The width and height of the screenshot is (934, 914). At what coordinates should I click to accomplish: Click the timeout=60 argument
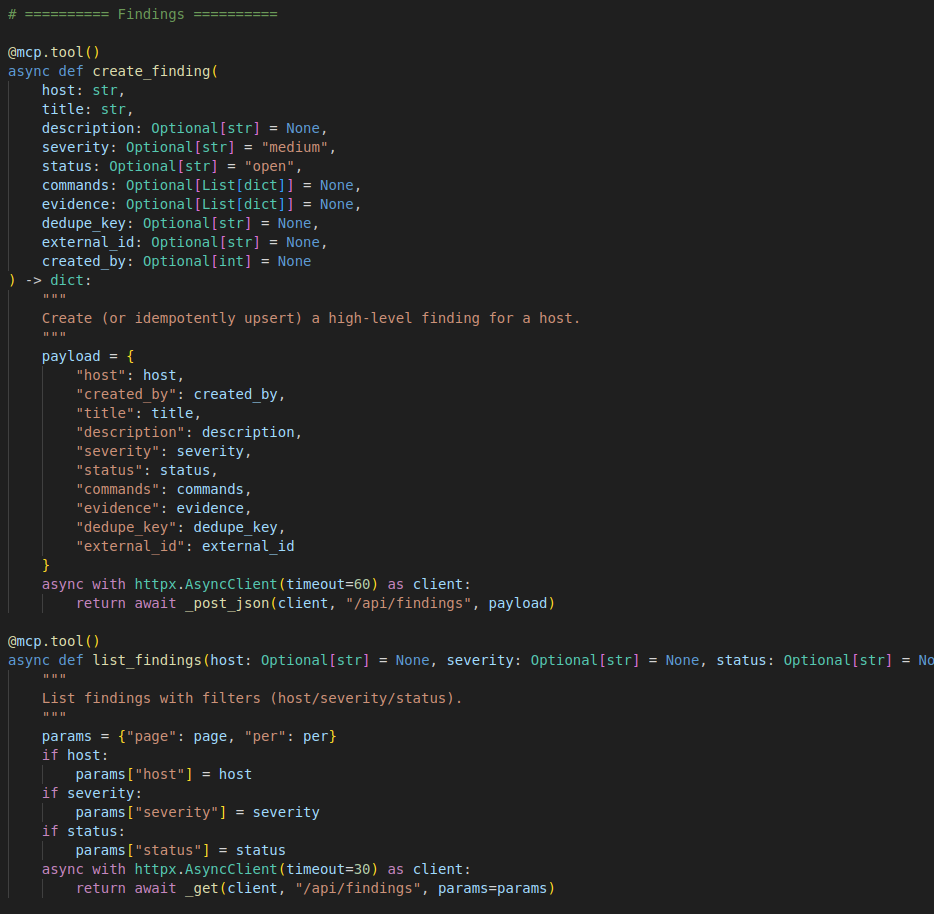coord(329,584)
